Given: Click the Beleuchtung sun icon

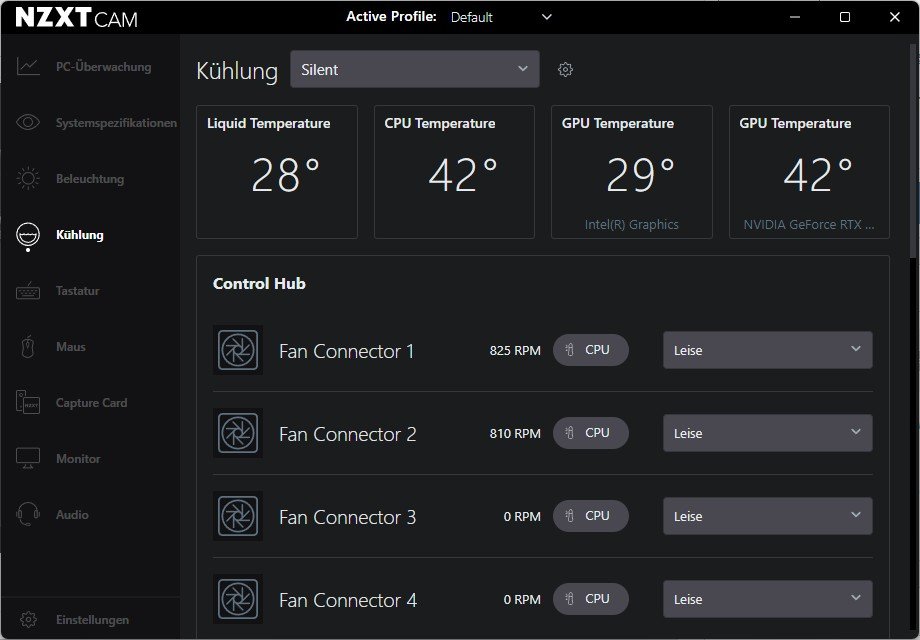Looking at the screenshot, I should point(28,178).
